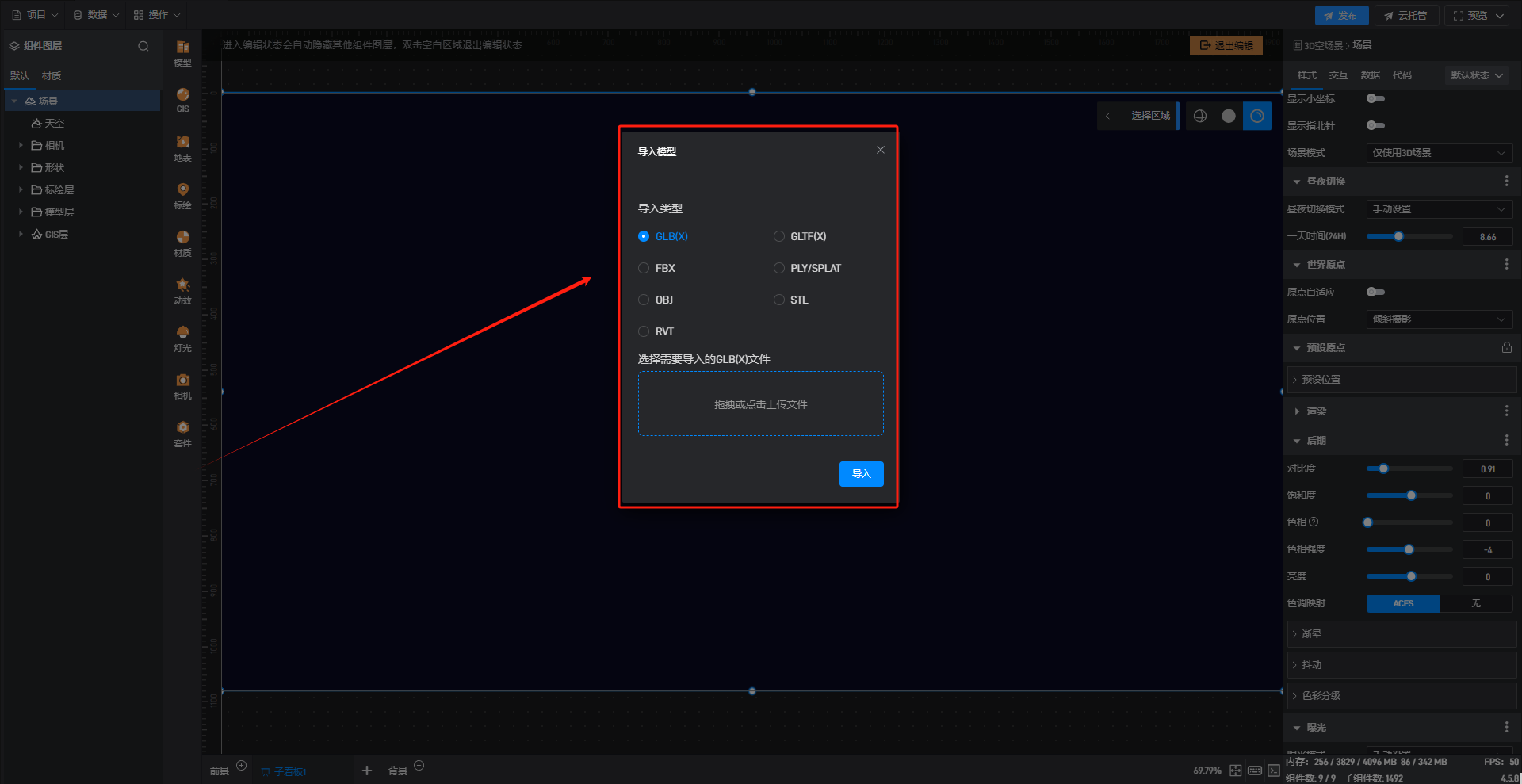The width and height of the screenshot is (1522, 784).
Task: Select the PLY/SPLAT import type
Action: (807, 268)
